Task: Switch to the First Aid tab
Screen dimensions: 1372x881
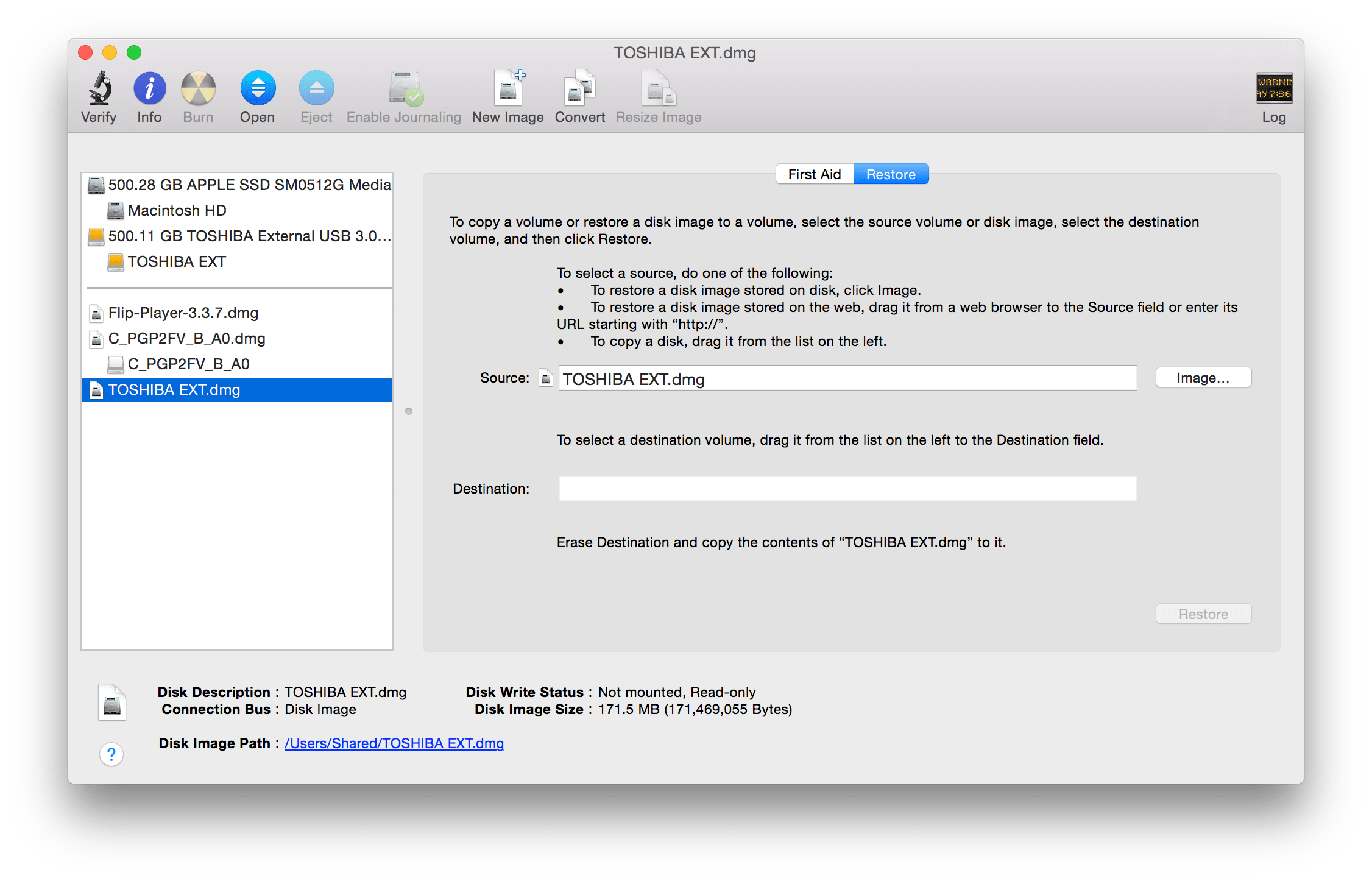Action: (814, 174)
